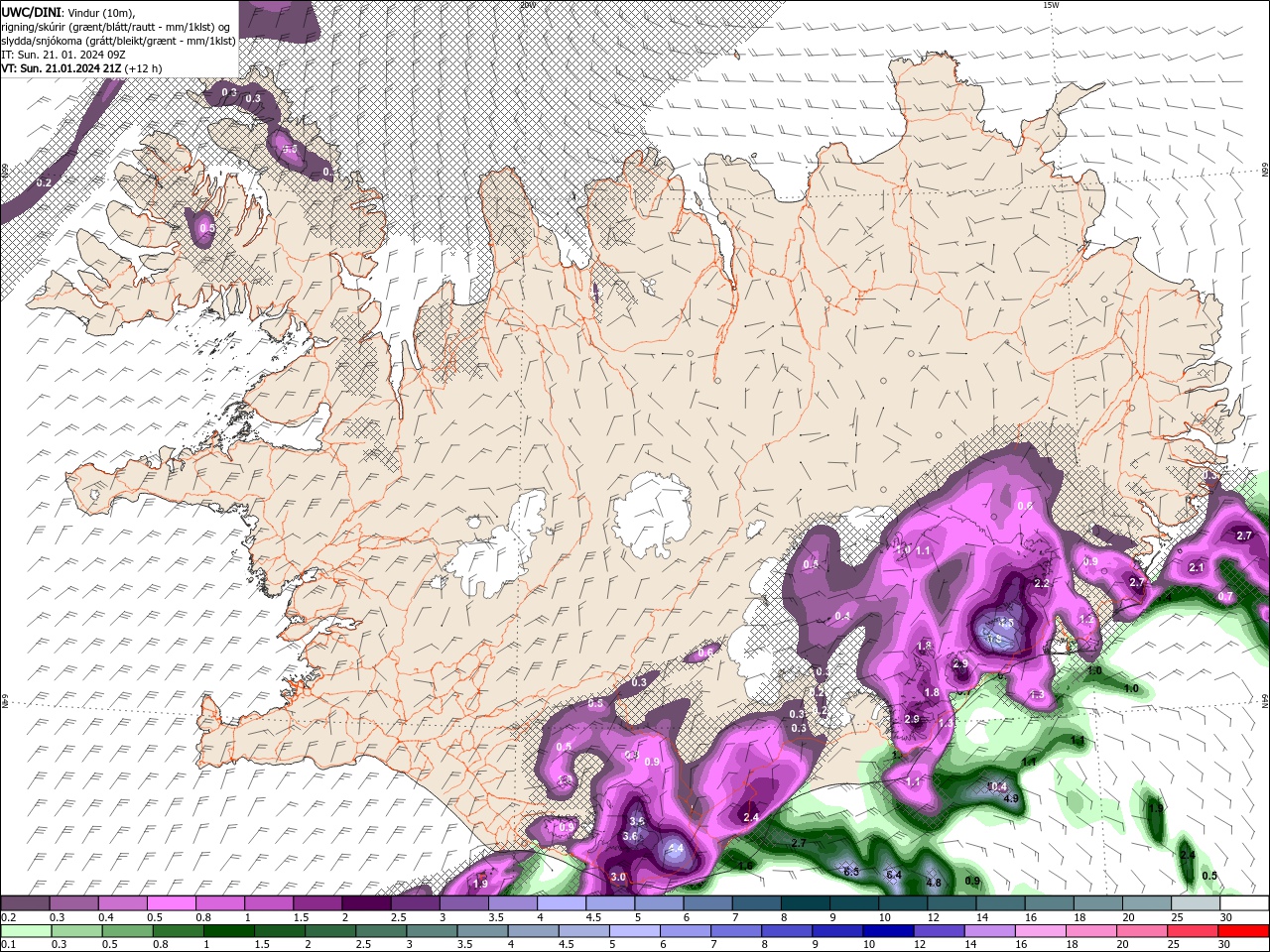Screen dimensions: 1270x952
Task: Pick the top-row grey-teal swatch at 16
Action: click(x=1050, y=903)
